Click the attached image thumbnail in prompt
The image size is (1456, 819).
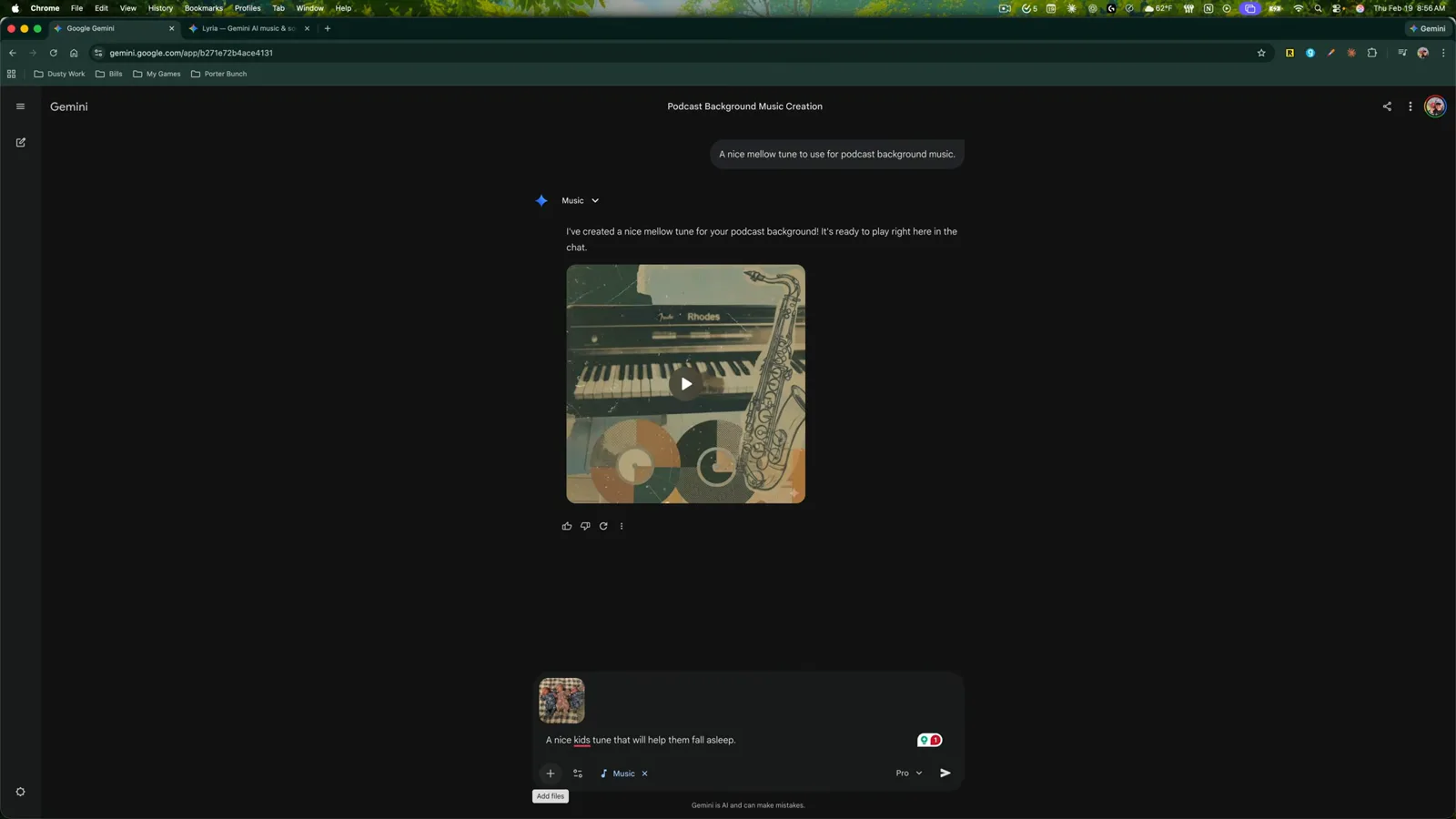(561, 701)
